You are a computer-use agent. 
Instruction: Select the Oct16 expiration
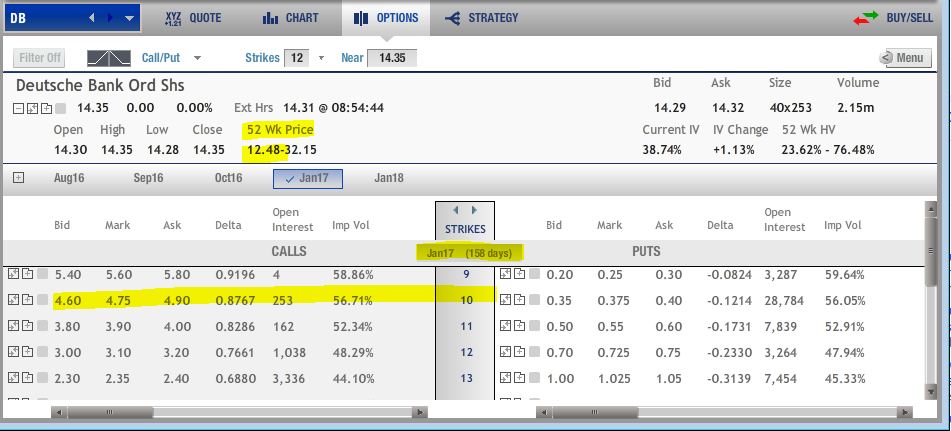tap(229, 178)
